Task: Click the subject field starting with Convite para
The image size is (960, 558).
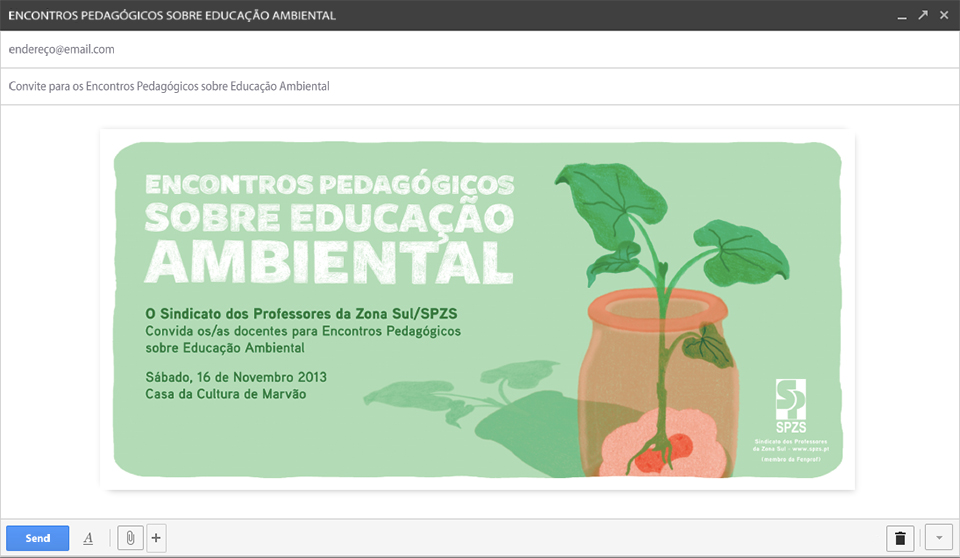Action: pyautogui.click(x=480, y=86)
